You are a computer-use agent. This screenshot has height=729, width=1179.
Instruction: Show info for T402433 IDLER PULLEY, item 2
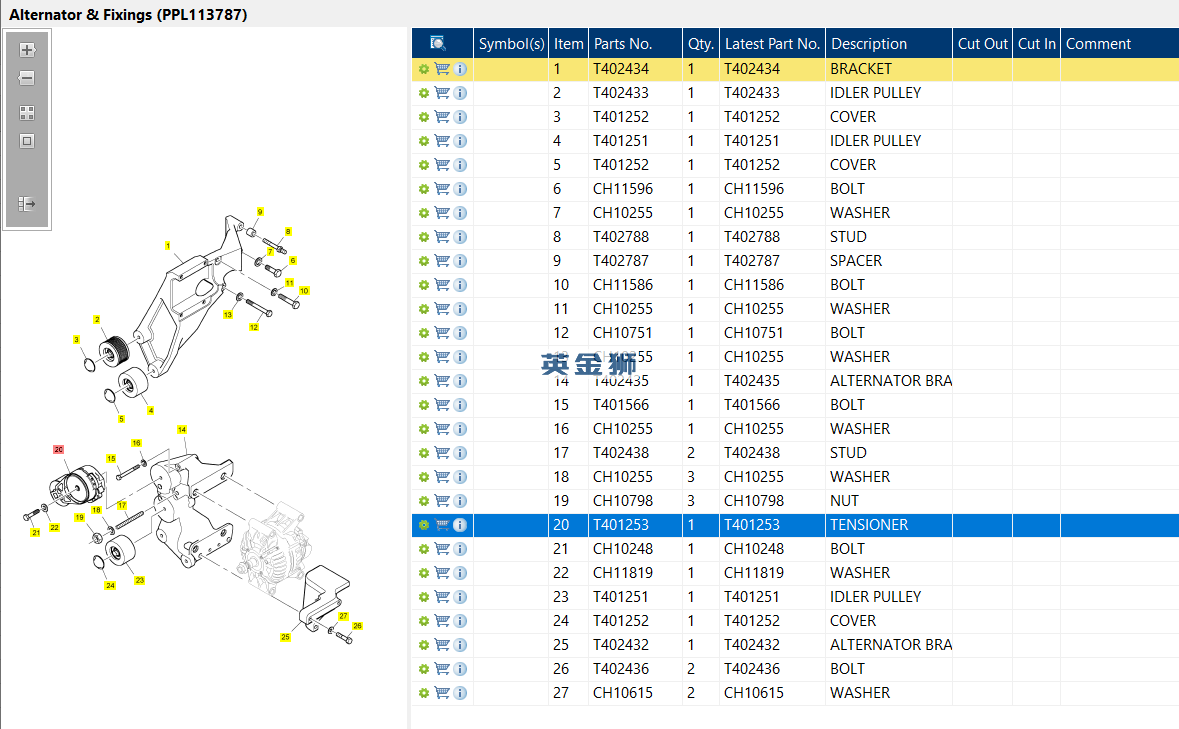point(460,93)
